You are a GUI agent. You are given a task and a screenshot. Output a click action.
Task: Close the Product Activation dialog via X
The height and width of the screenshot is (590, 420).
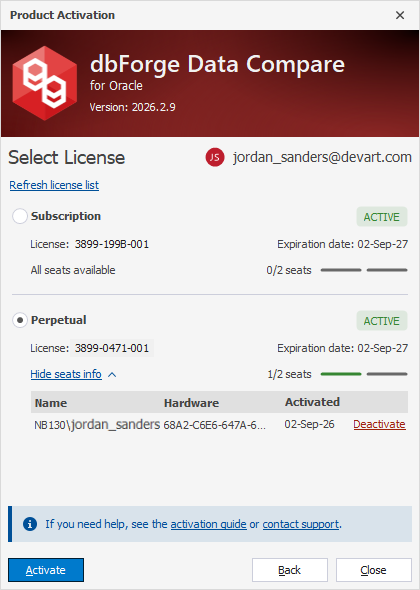click(400, 15)
